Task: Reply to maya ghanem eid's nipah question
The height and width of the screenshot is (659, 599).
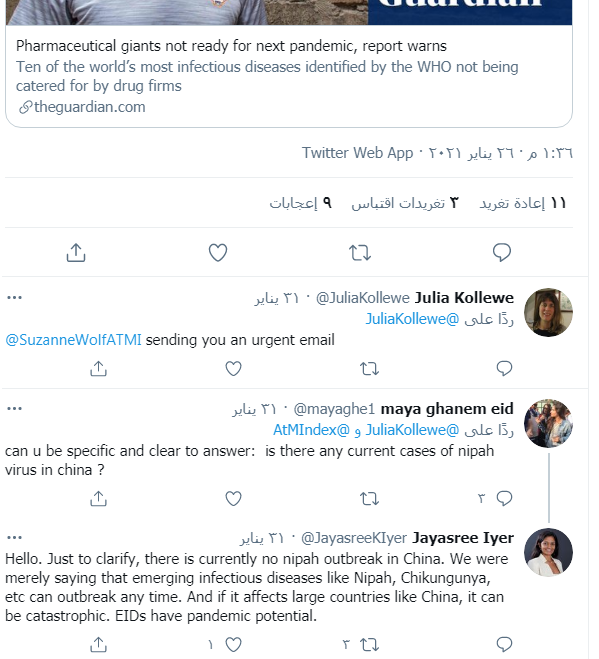Action: click(x=504, y=498)
